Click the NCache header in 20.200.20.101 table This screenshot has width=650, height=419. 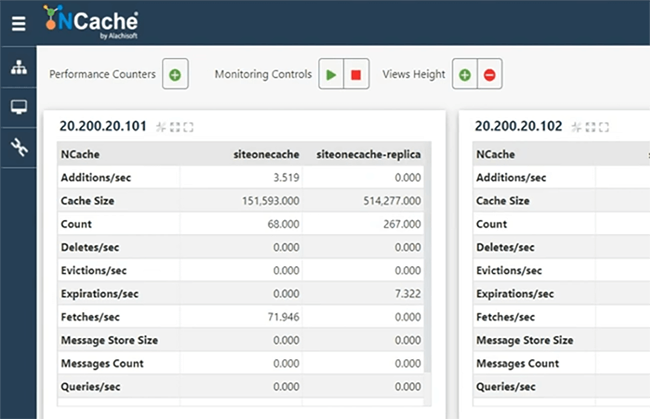point(80,154)
